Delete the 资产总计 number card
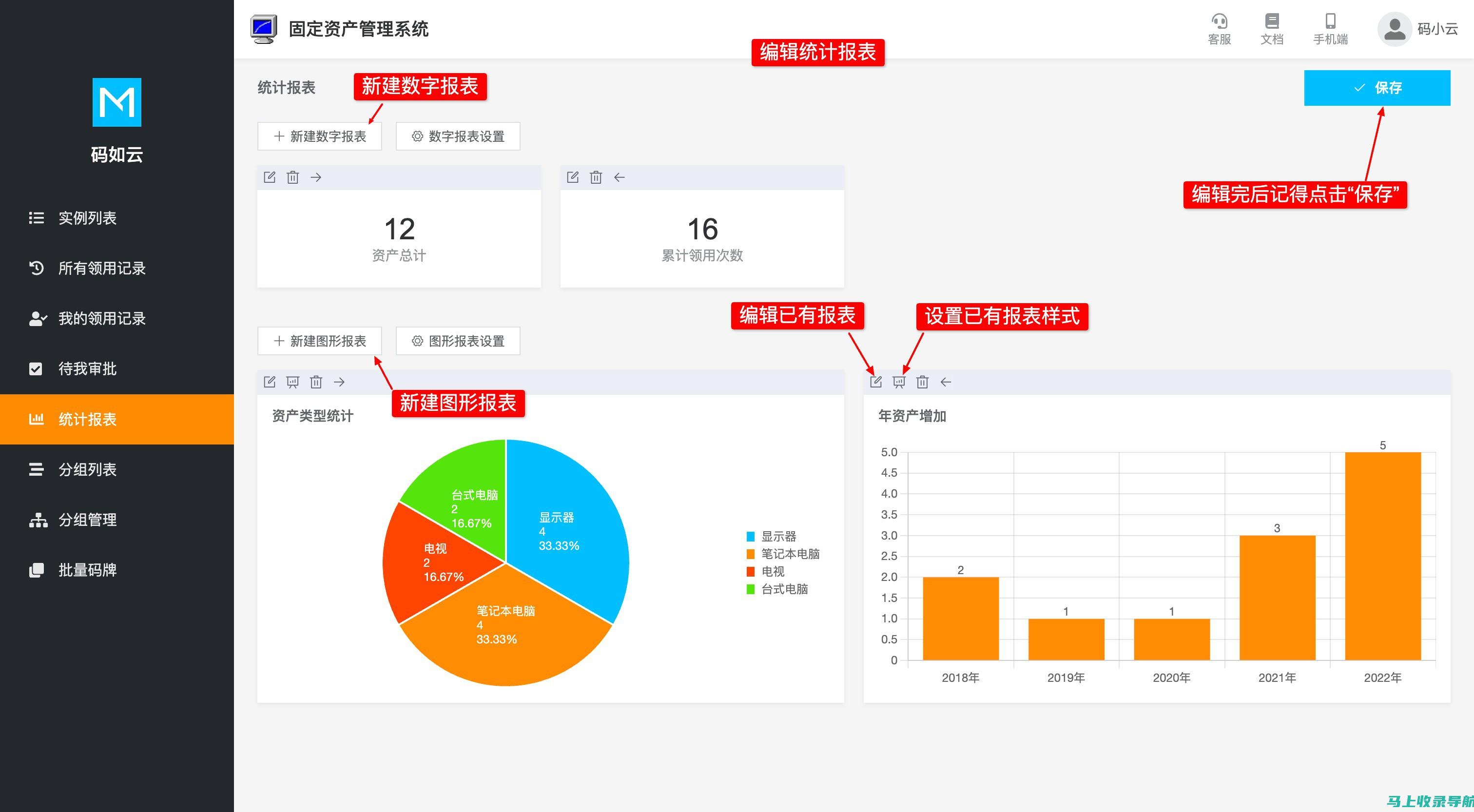The height and width of the screenshot is (812, 1474). coord(293,177)
